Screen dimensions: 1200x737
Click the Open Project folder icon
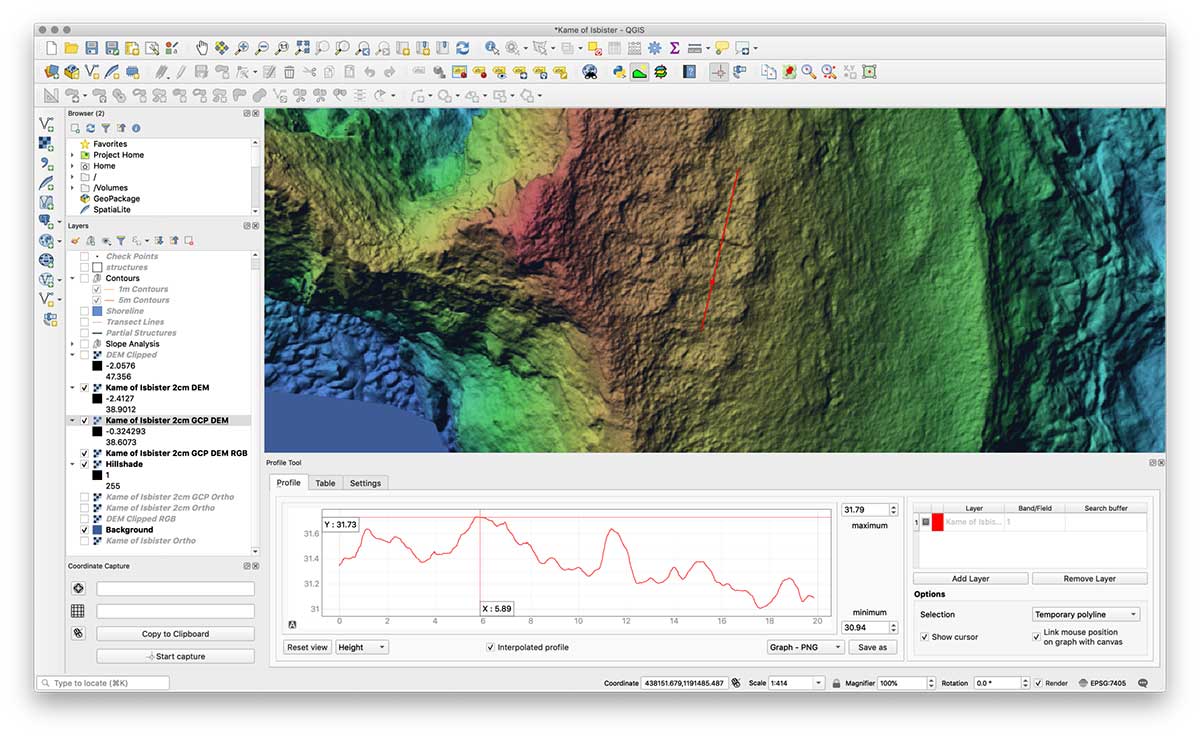(72, 48)
